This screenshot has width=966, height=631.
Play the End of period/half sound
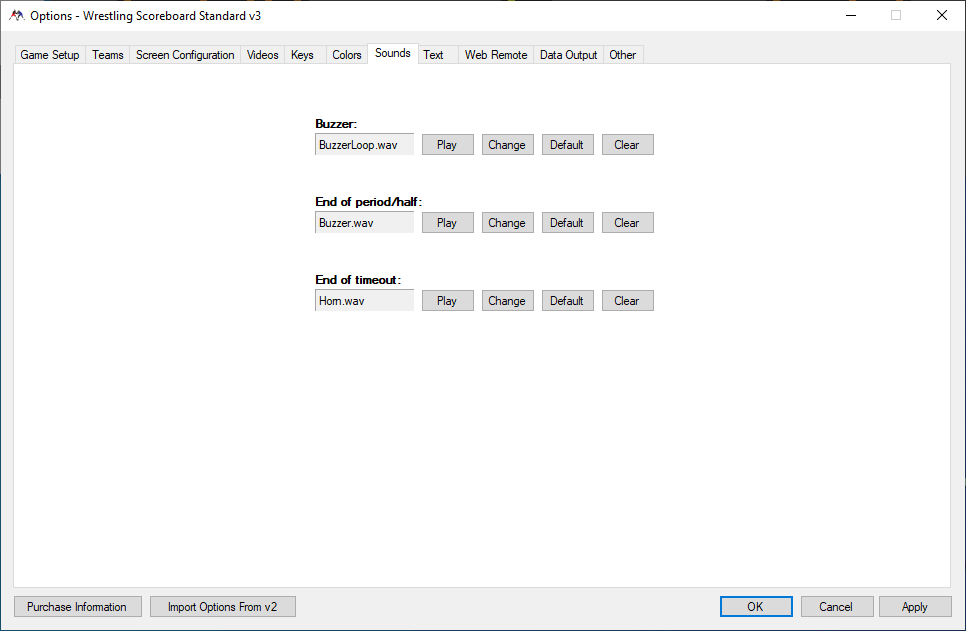tap(447, 223)
